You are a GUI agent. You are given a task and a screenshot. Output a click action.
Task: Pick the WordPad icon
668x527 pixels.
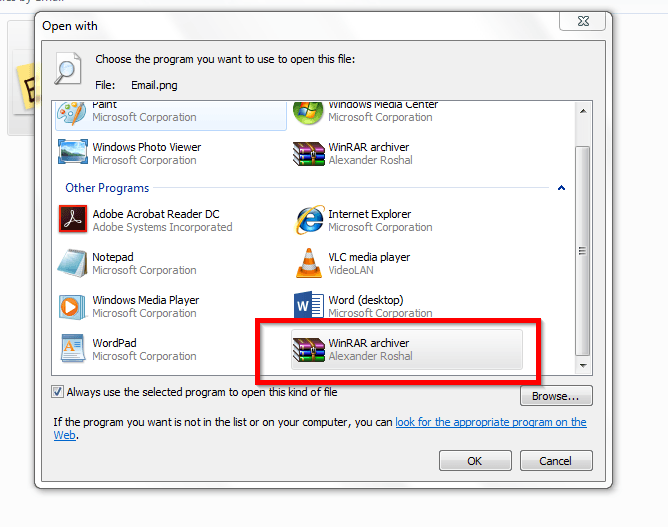(x=72, y=348)
